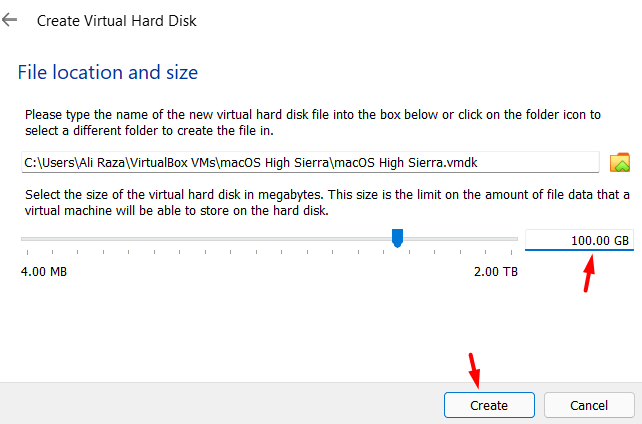
Task: Click the File location and size heading
Action: pyautogui.click(x=108, y=72)
